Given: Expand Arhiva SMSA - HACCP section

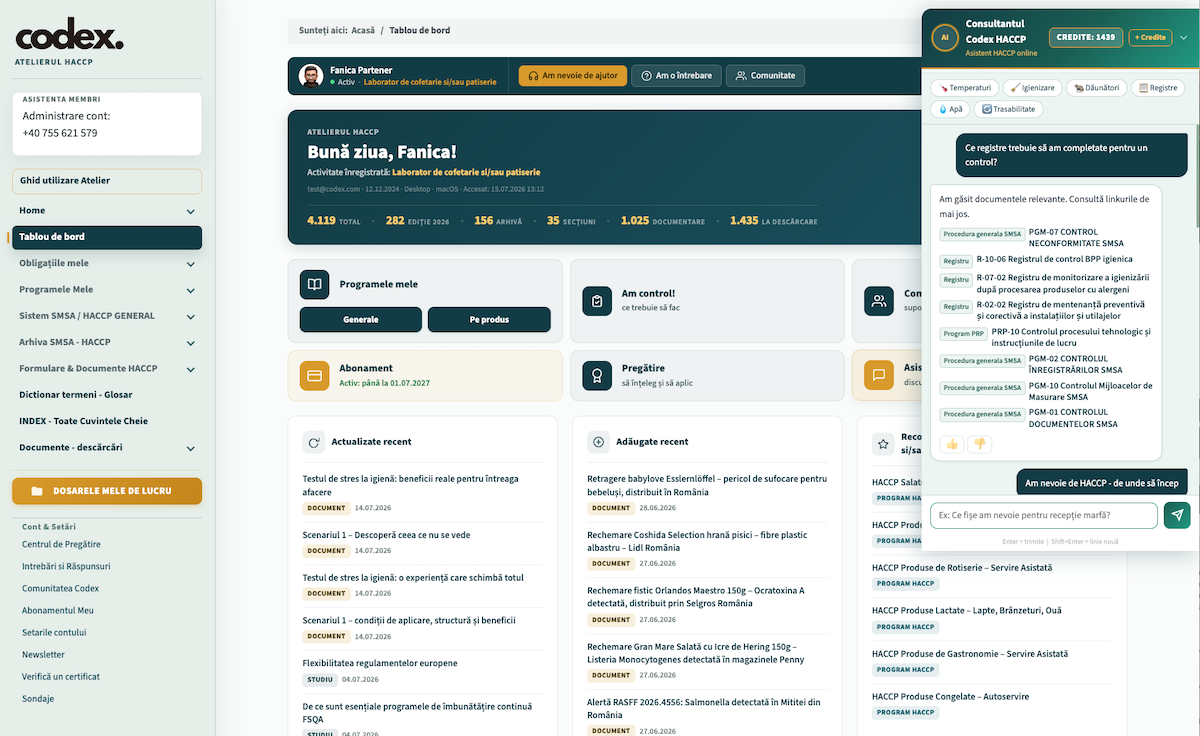Looking at the screenshot, I should pyautogui.click(x=190, y=342).
